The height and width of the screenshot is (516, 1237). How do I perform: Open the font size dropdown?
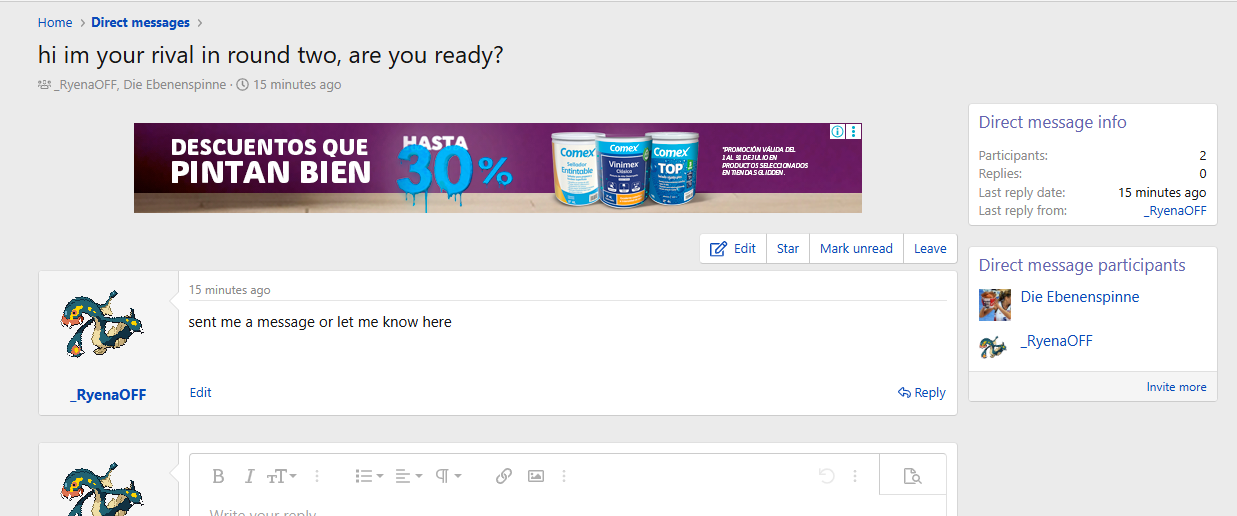(x=282, y=476)
